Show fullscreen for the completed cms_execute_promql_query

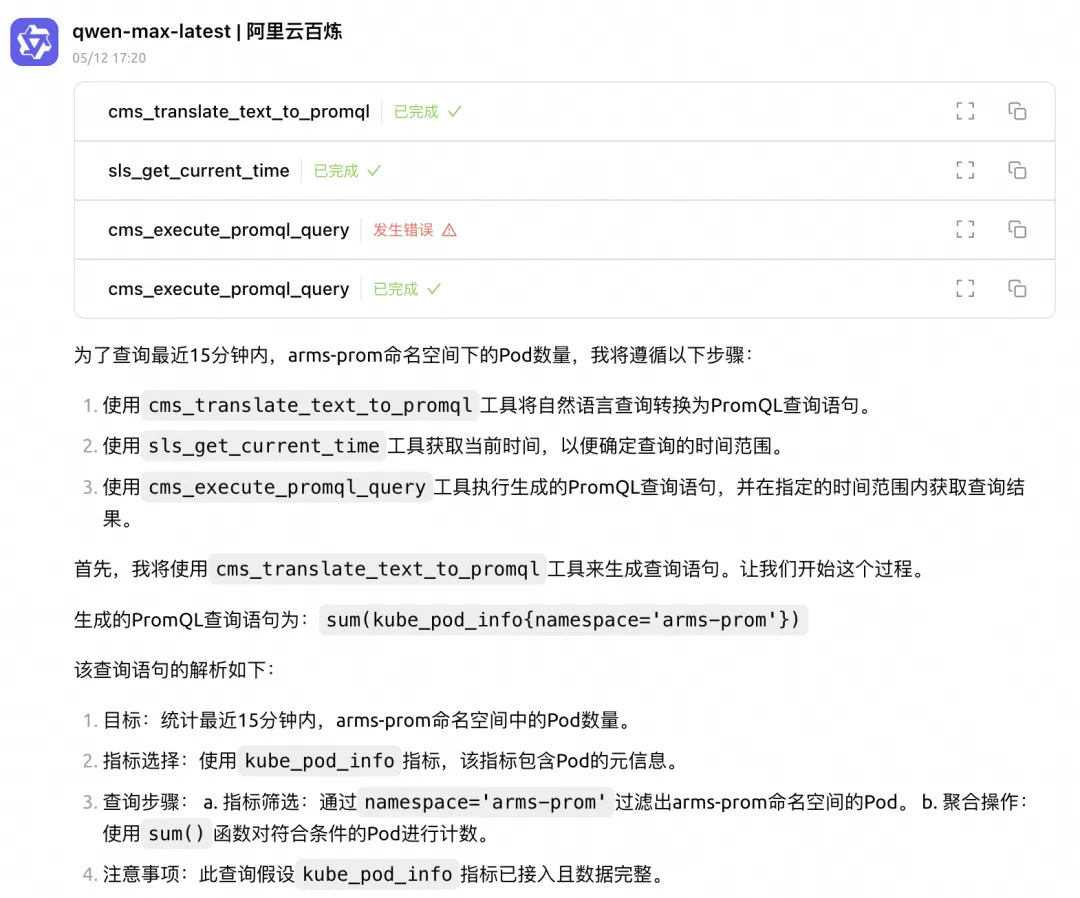coord(964,289)
